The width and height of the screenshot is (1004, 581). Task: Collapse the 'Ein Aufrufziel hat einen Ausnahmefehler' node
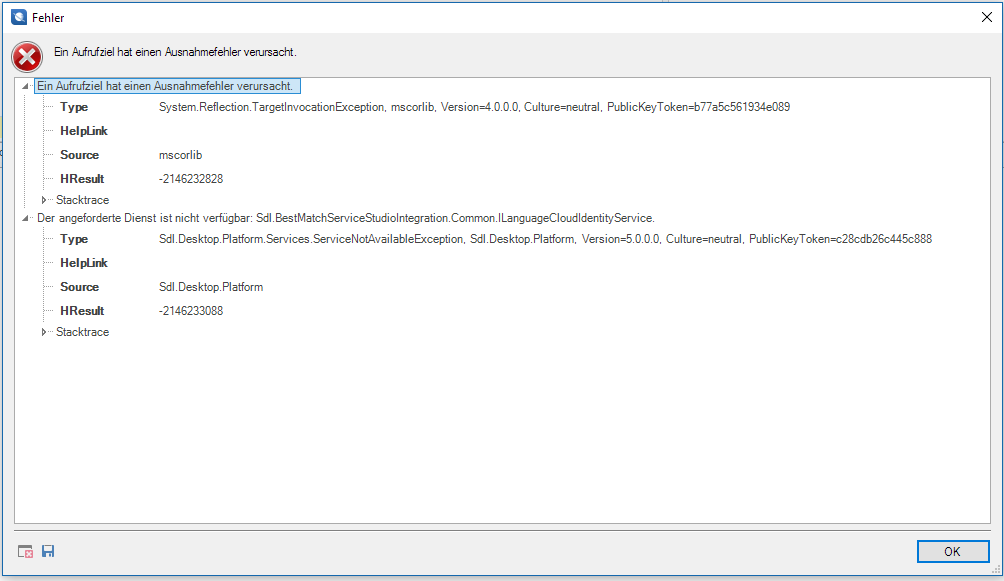point(26,86)
